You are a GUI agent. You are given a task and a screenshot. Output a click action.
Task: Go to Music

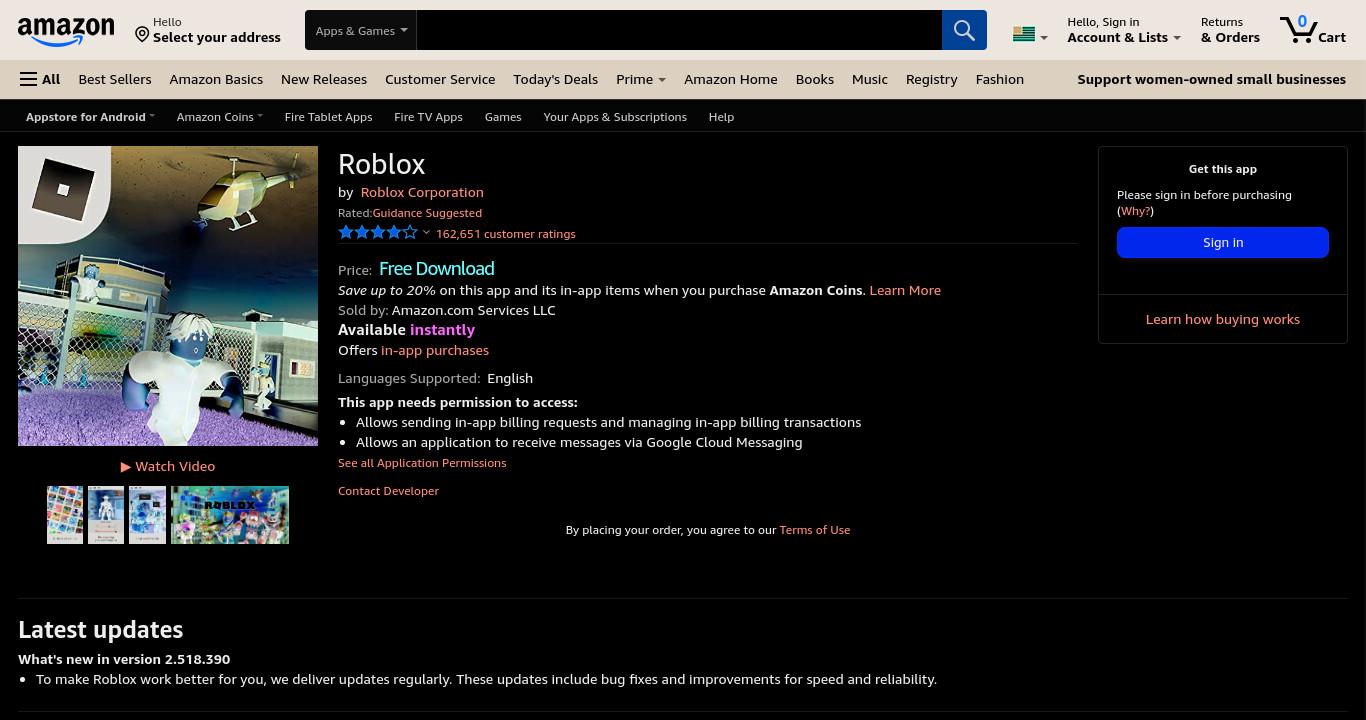[870, 79]
